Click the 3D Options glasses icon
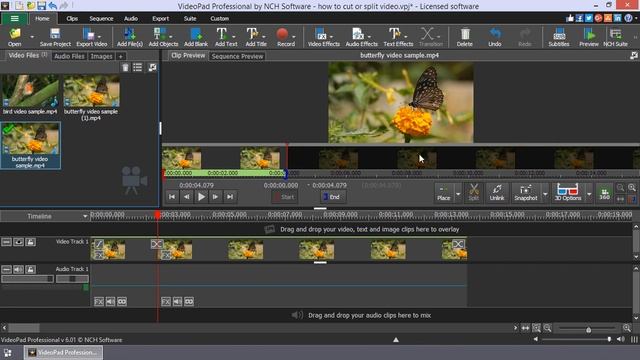640x360 pixels. [x=567, y=192]
